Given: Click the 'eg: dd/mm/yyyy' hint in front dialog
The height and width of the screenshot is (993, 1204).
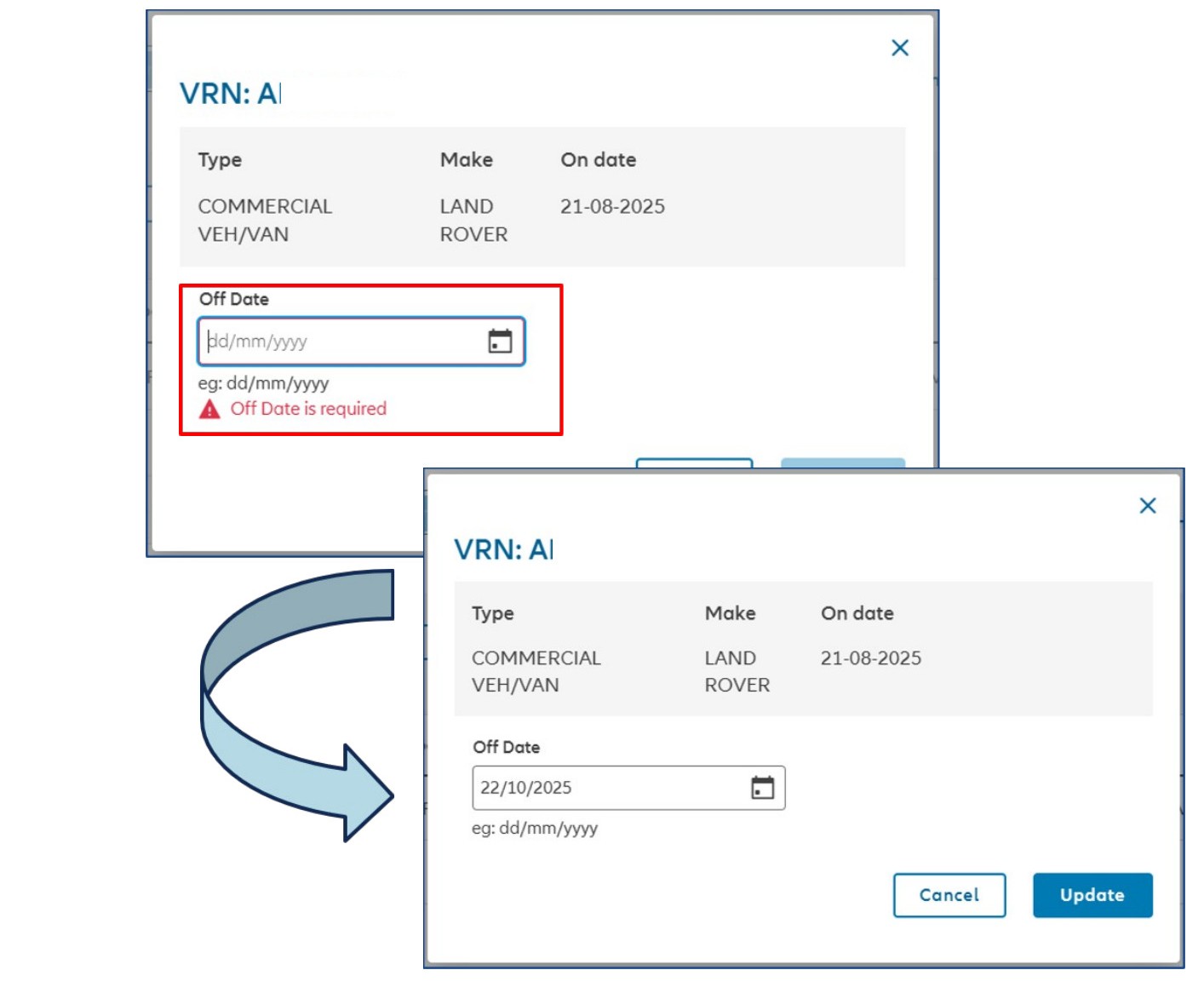Looking at the screenshot, I should coord(535,828).
